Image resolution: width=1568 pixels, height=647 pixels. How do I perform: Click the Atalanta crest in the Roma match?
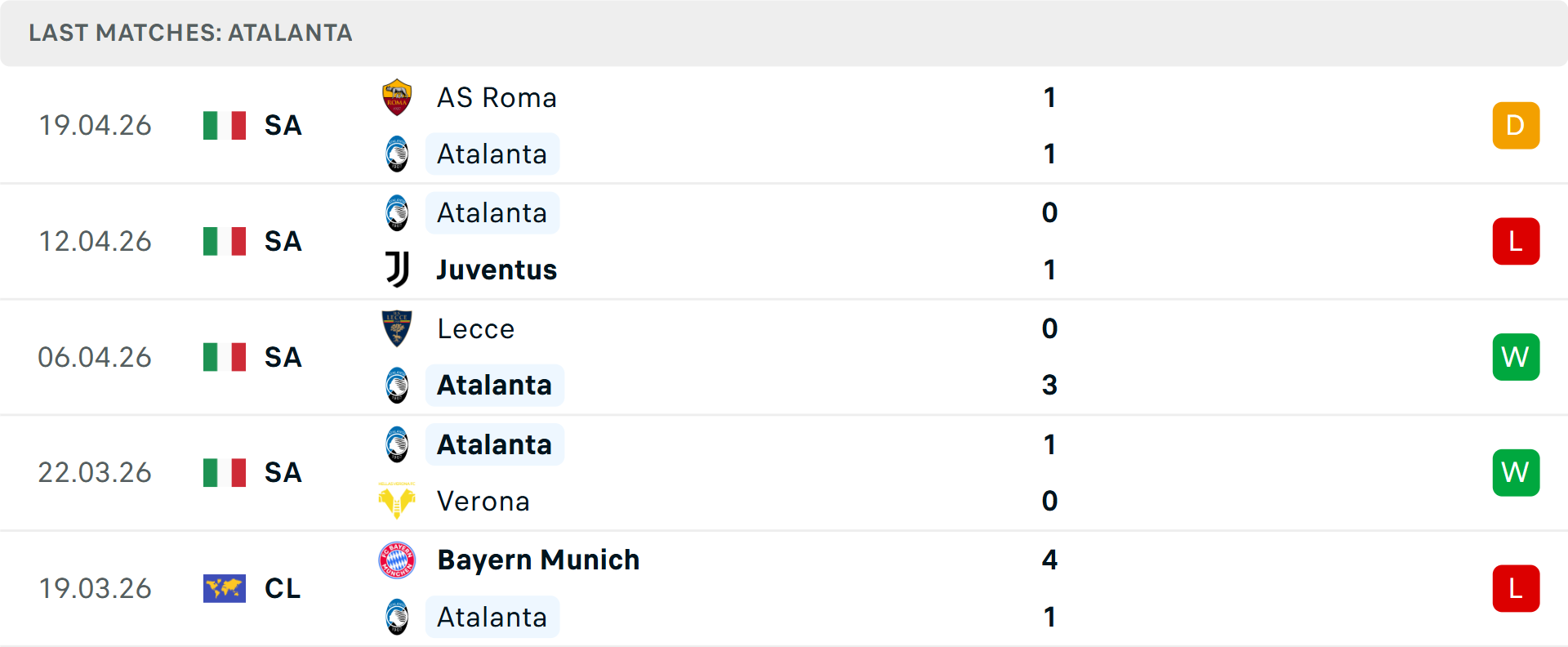coord(397,154)
